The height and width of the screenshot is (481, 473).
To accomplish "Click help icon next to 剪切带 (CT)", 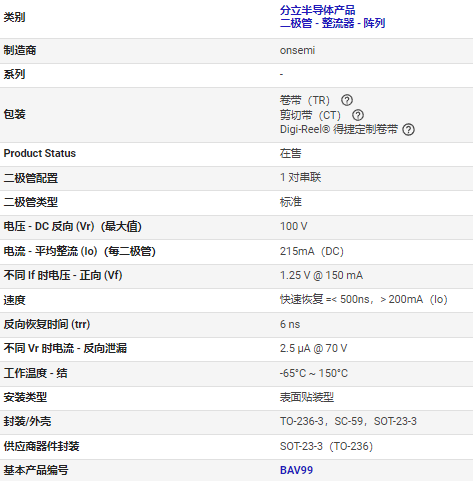I will (358, 115).
